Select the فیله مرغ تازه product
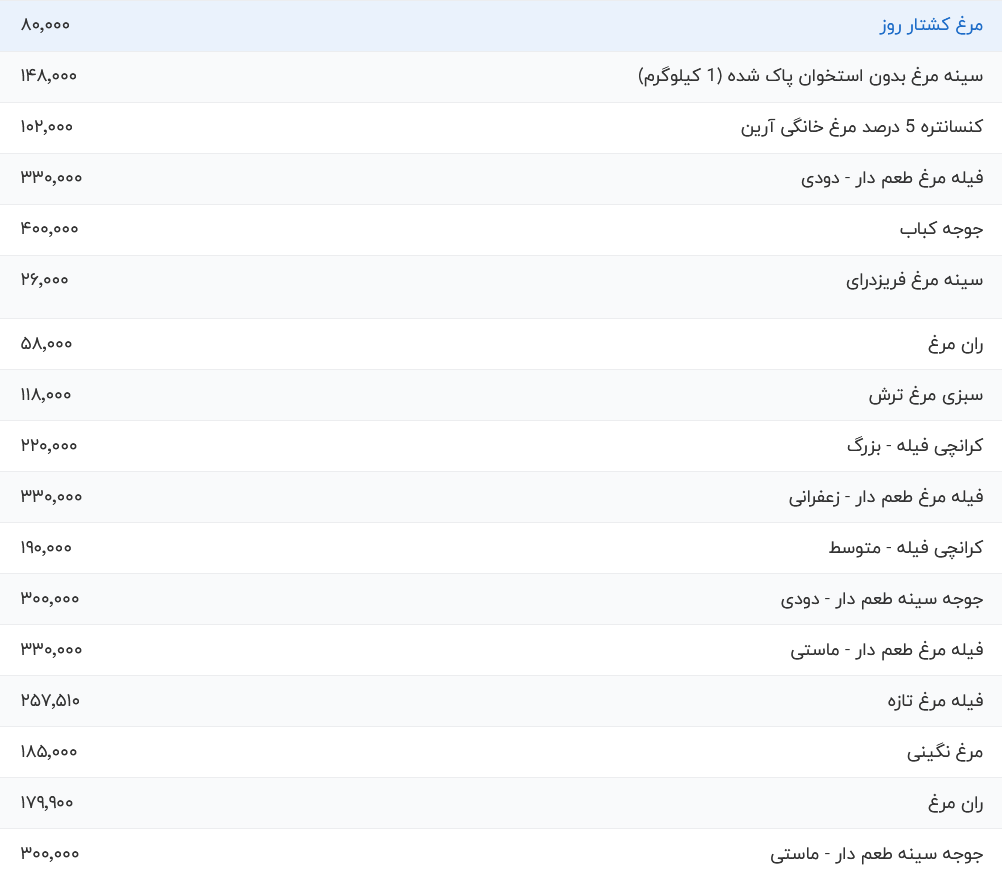 pyautogui.click(x=935, y=701)
